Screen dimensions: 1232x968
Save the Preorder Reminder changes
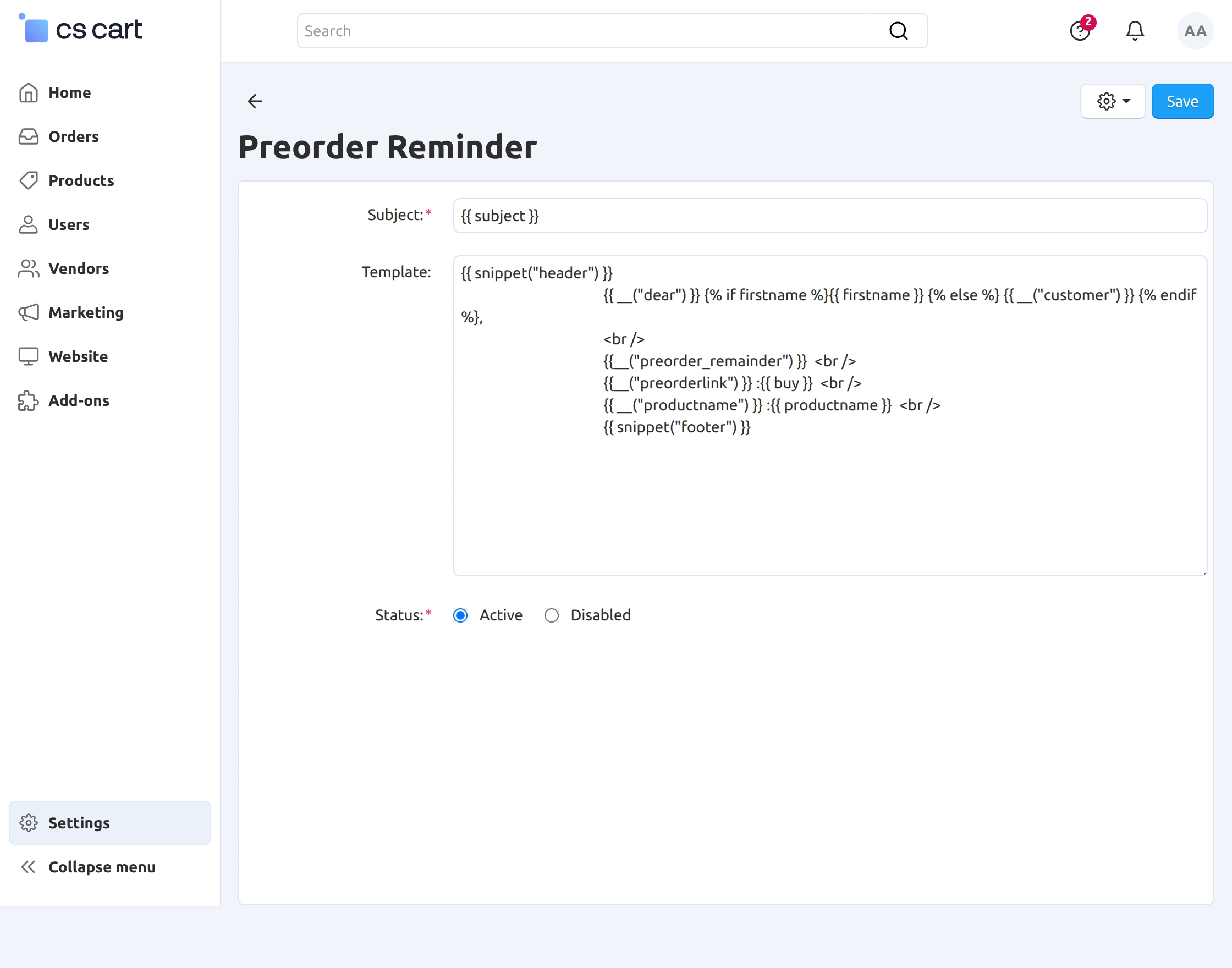pyautogui.click(x=1182, y=101)
